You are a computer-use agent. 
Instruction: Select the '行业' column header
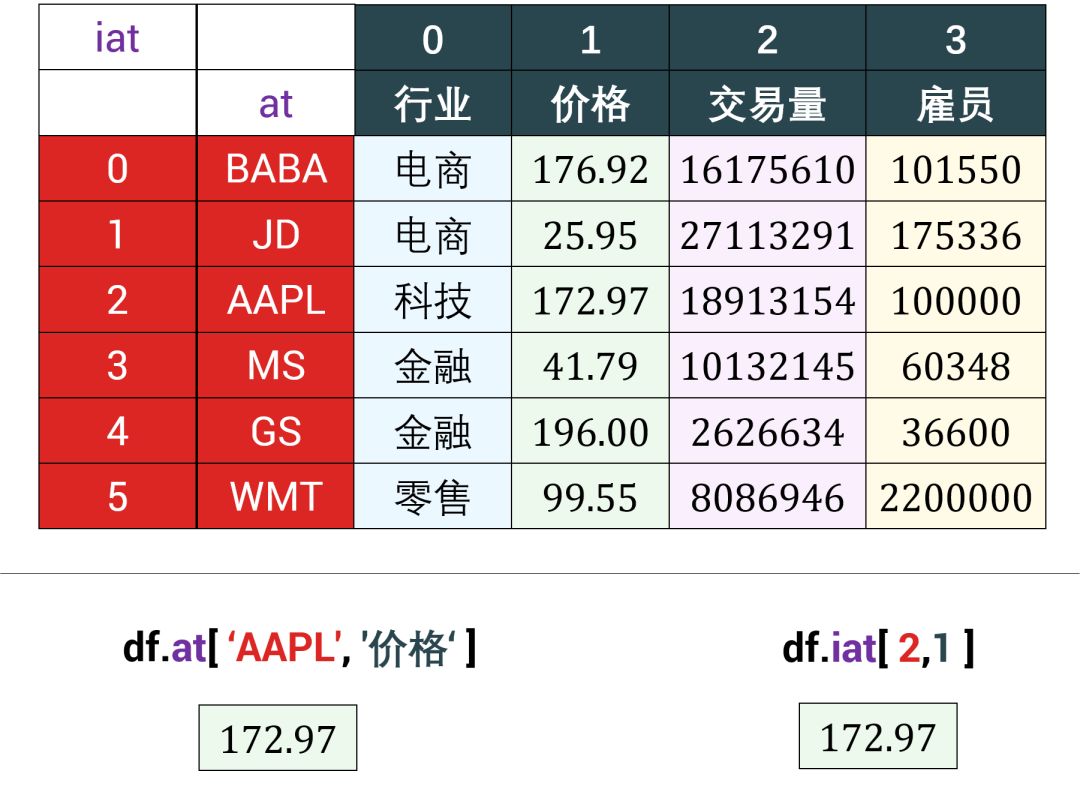pyautogui.click(x=433, y=103)
